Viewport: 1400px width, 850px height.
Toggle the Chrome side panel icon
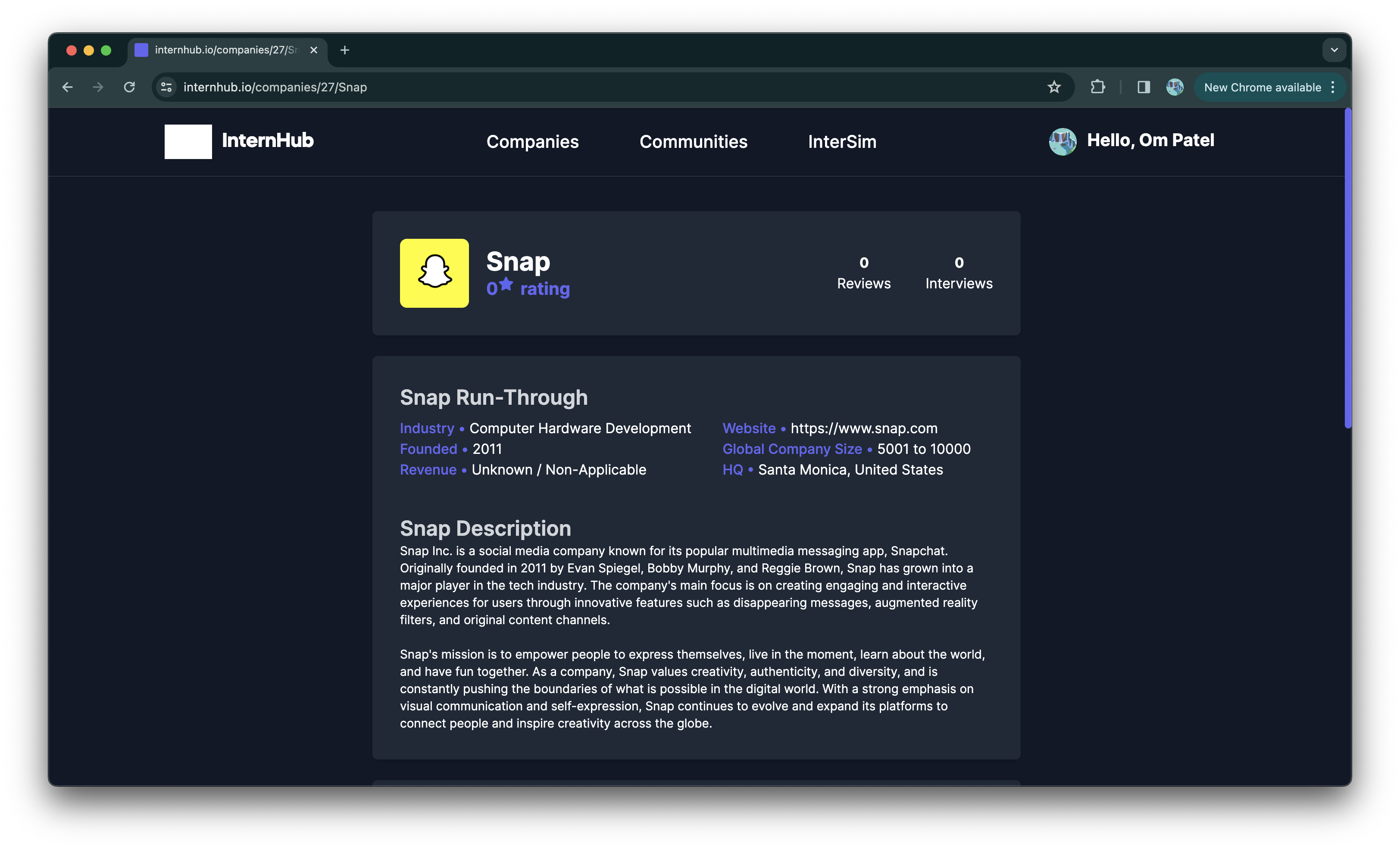1143,87
